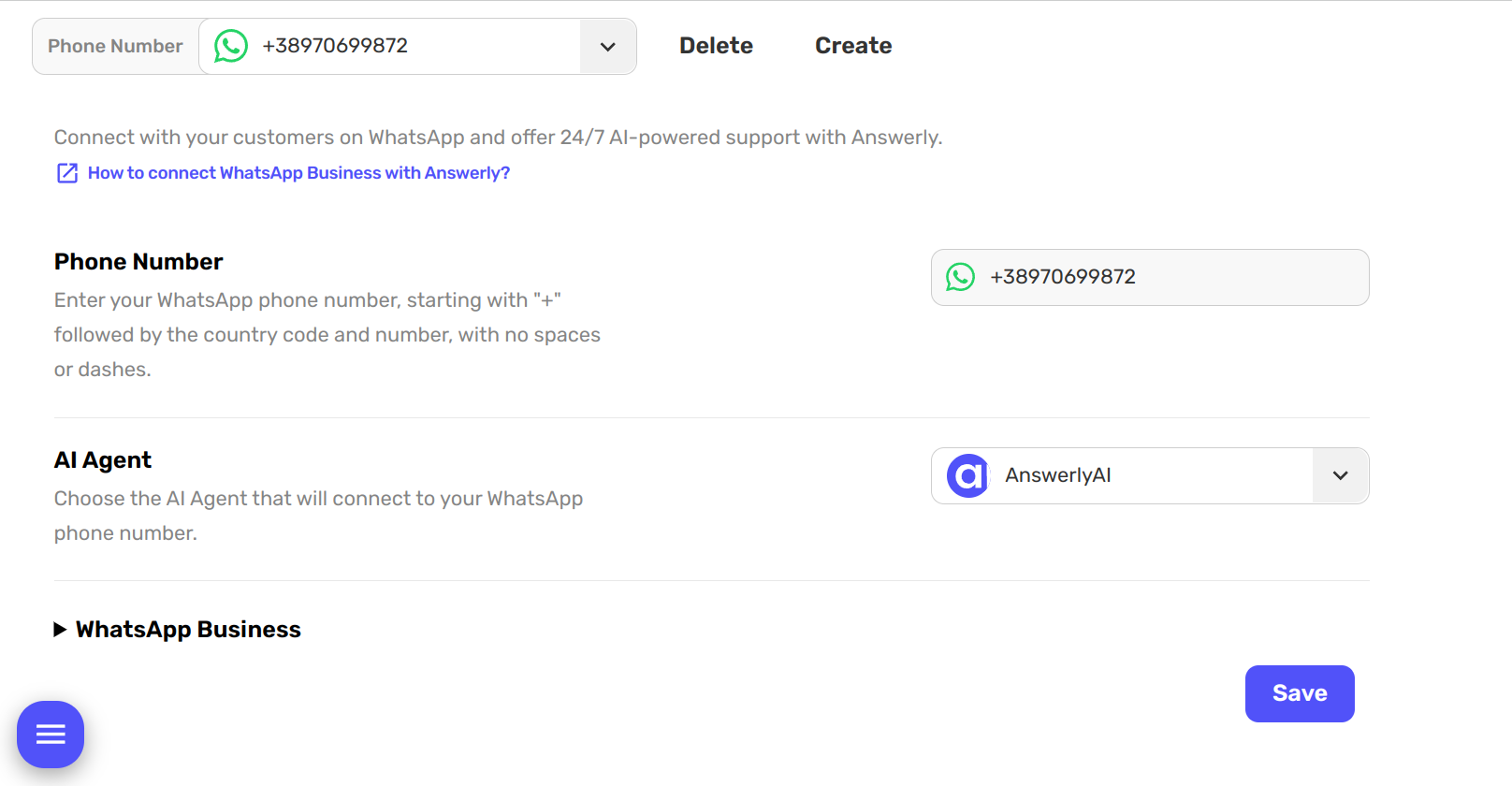Open the top phone number dropdown arrow
Image resolution: width=1512 pixels, height=786 pixels.
(608, 47)
